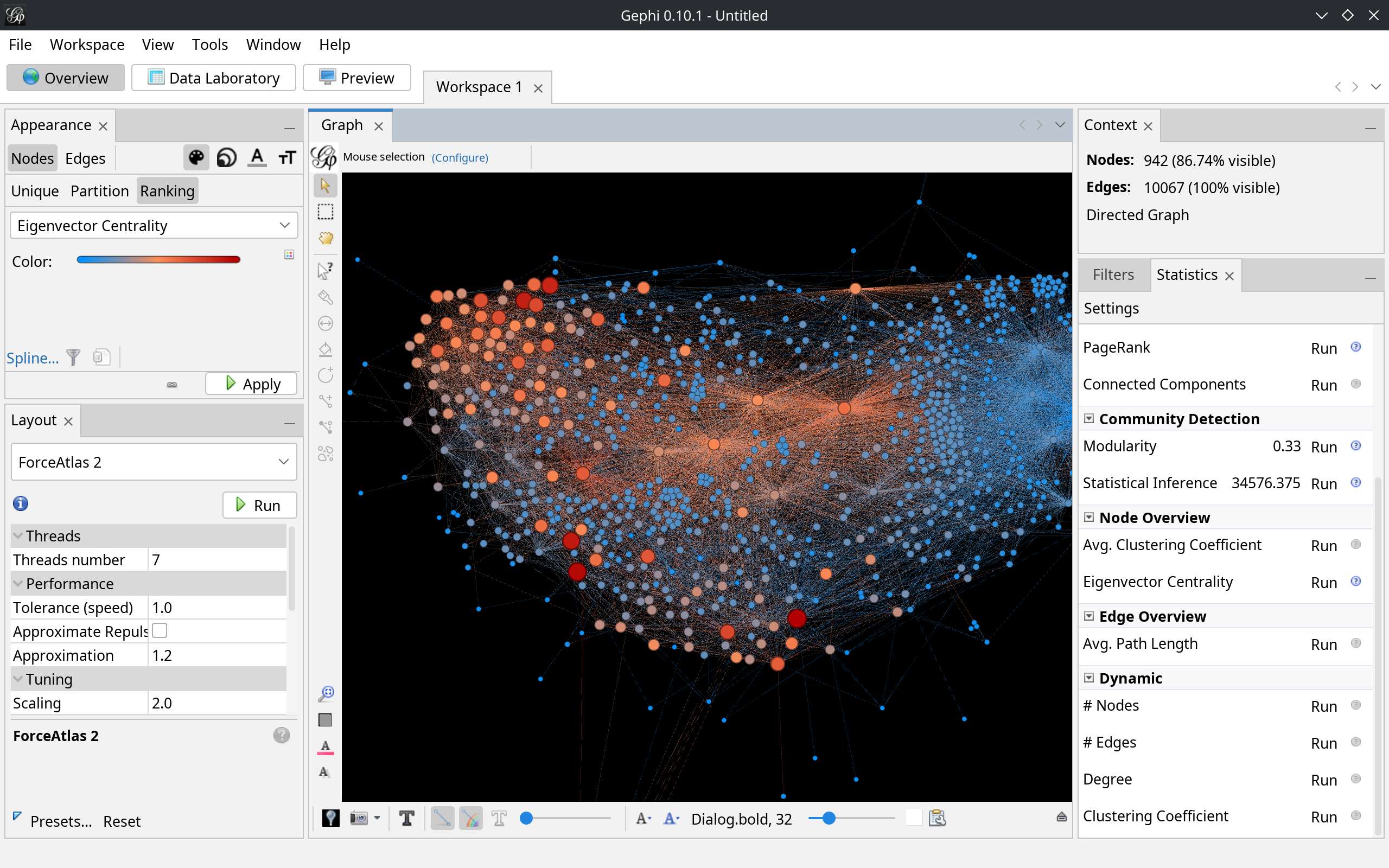
Task: Toggle show node labels bold T
Action: pos(407,818)
